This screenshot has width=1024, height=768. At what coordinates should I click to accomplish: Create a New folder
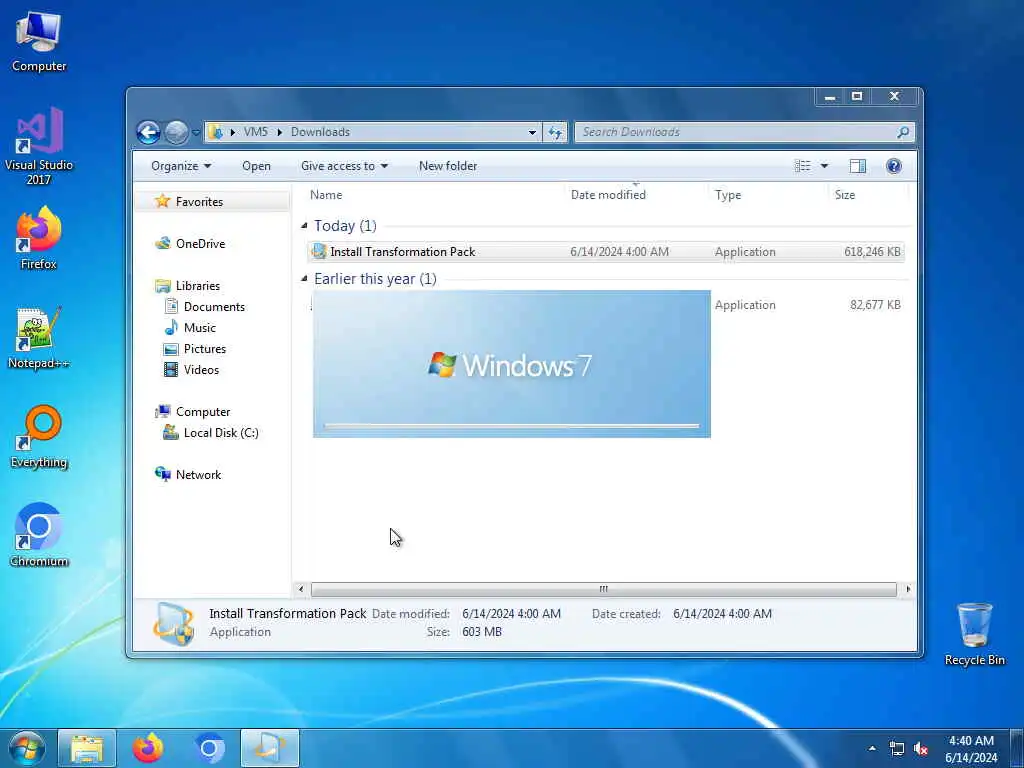448,166
